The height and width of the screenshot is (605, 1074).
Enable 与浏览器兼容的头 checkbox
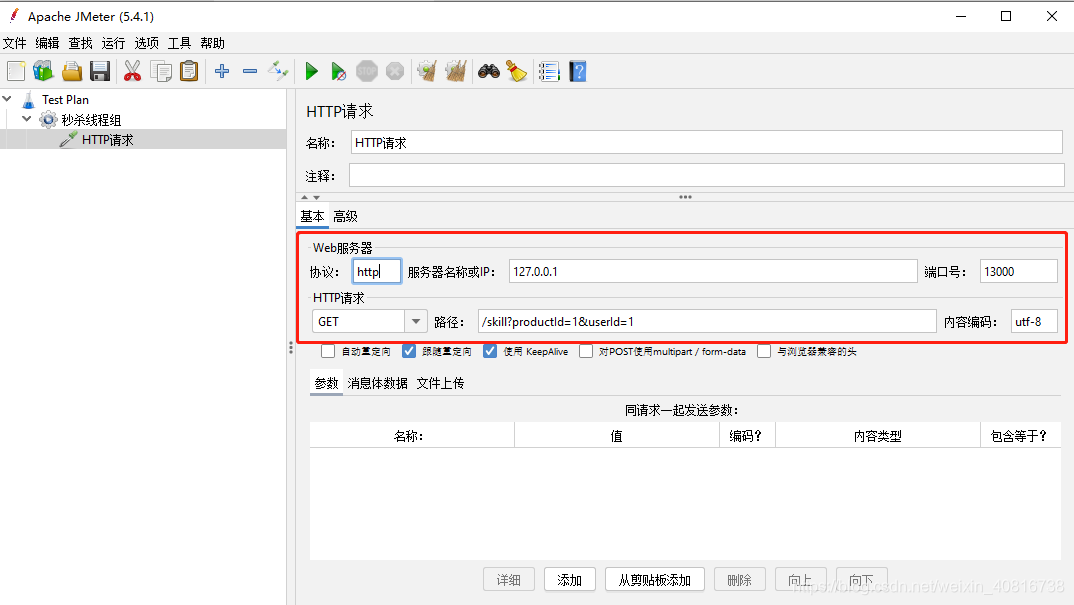click(x=764, y=351)
